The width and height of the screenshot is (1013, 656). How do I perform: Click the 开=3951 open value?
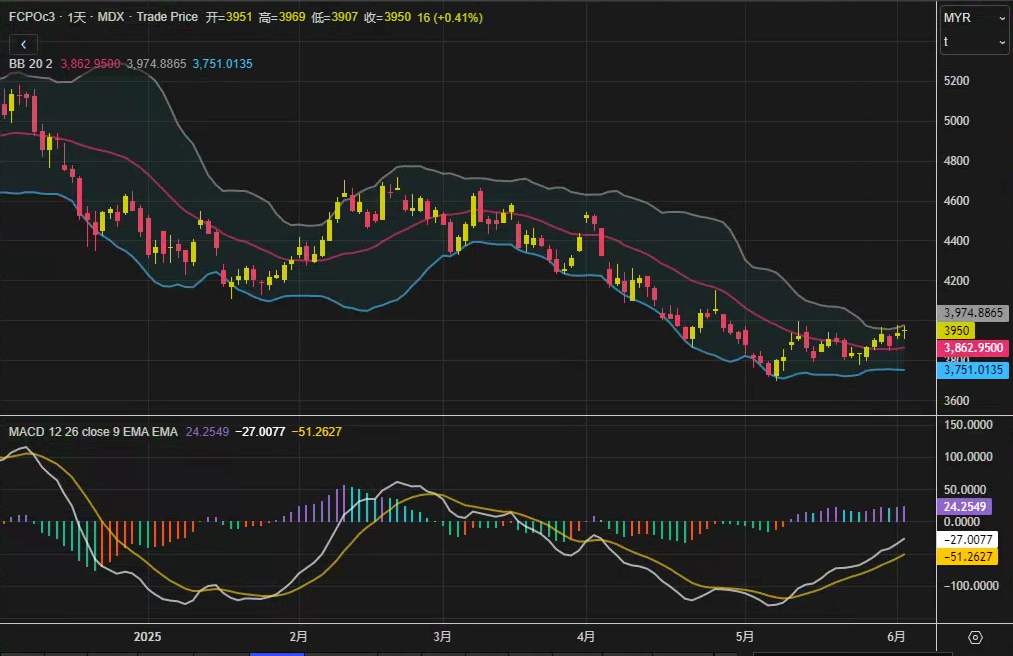click(x=229, y=17)
